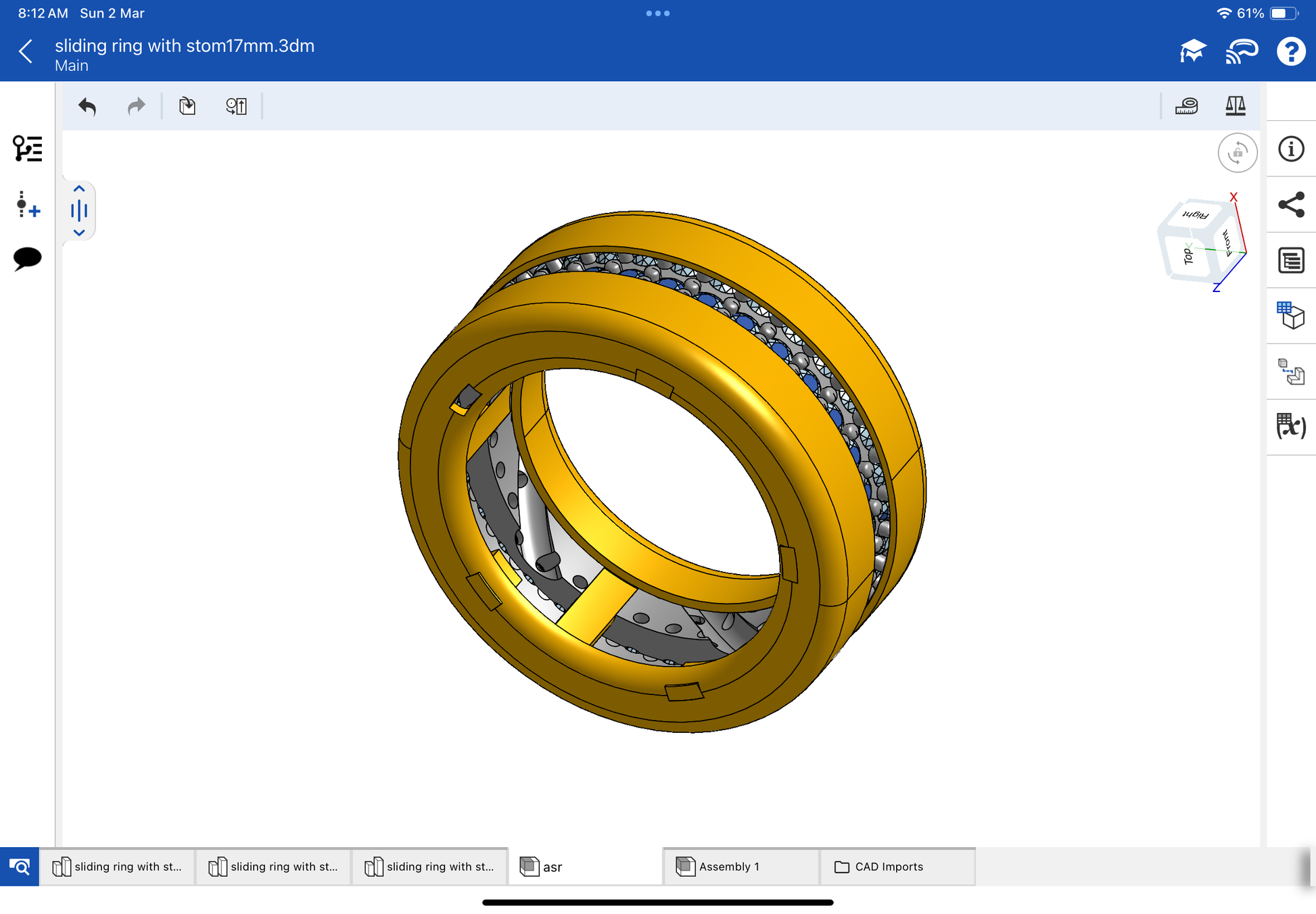Expand the three-dot multitasking menu
The image size is (1316, 914).
point(657,14)
